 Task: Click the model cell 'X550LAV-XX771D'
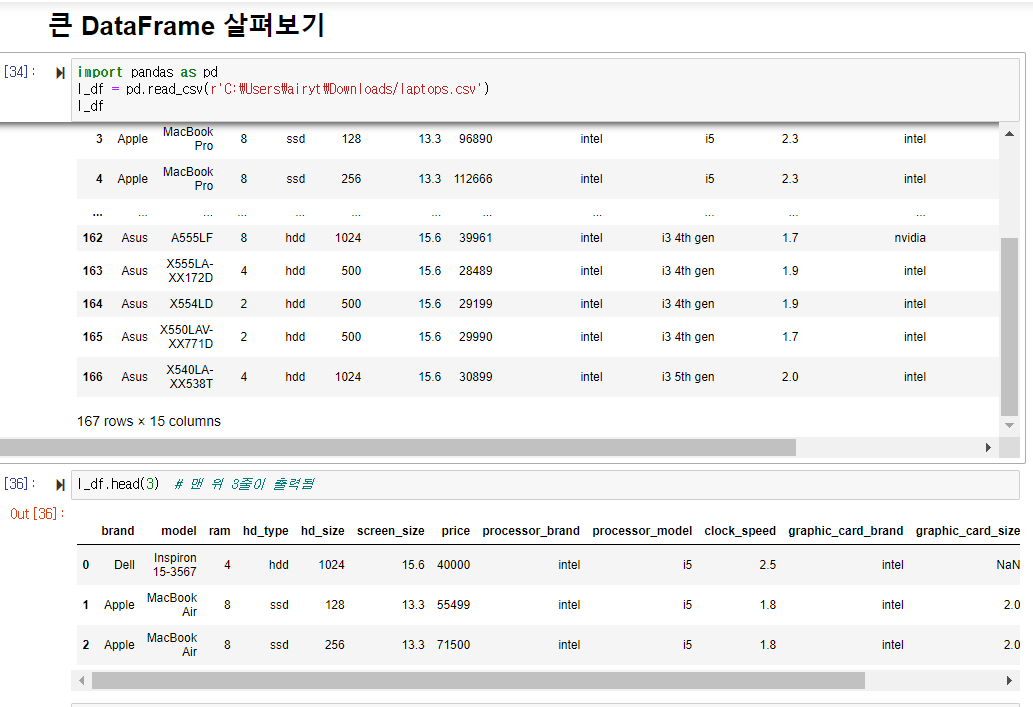coord(187,337)
